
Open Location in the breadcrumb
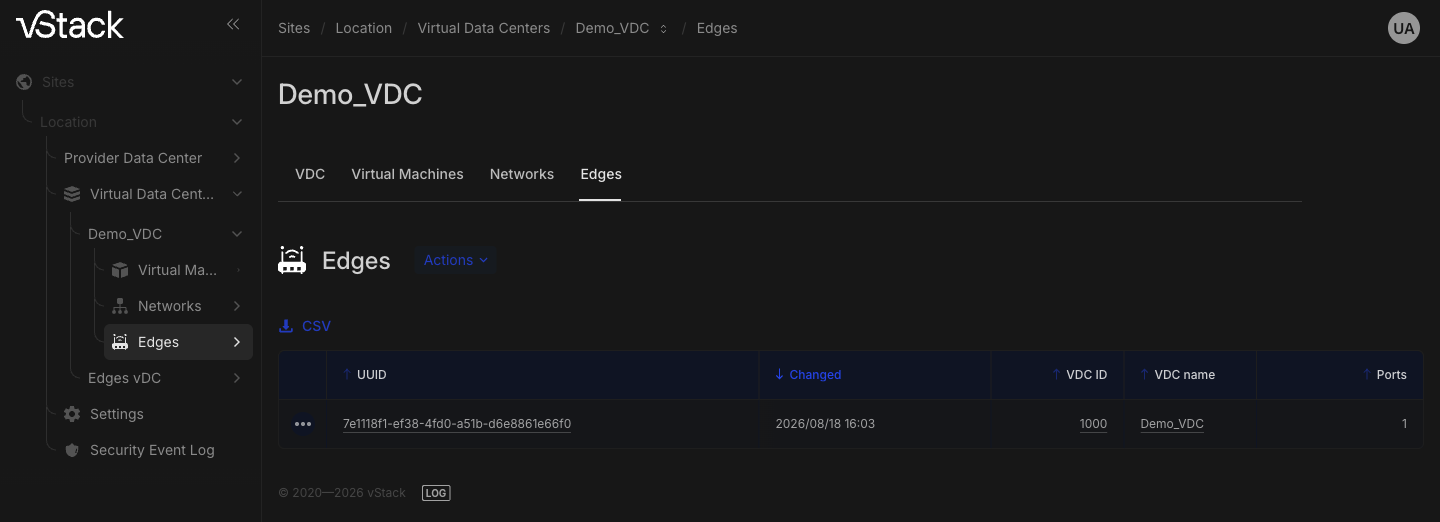pos(364,28)
